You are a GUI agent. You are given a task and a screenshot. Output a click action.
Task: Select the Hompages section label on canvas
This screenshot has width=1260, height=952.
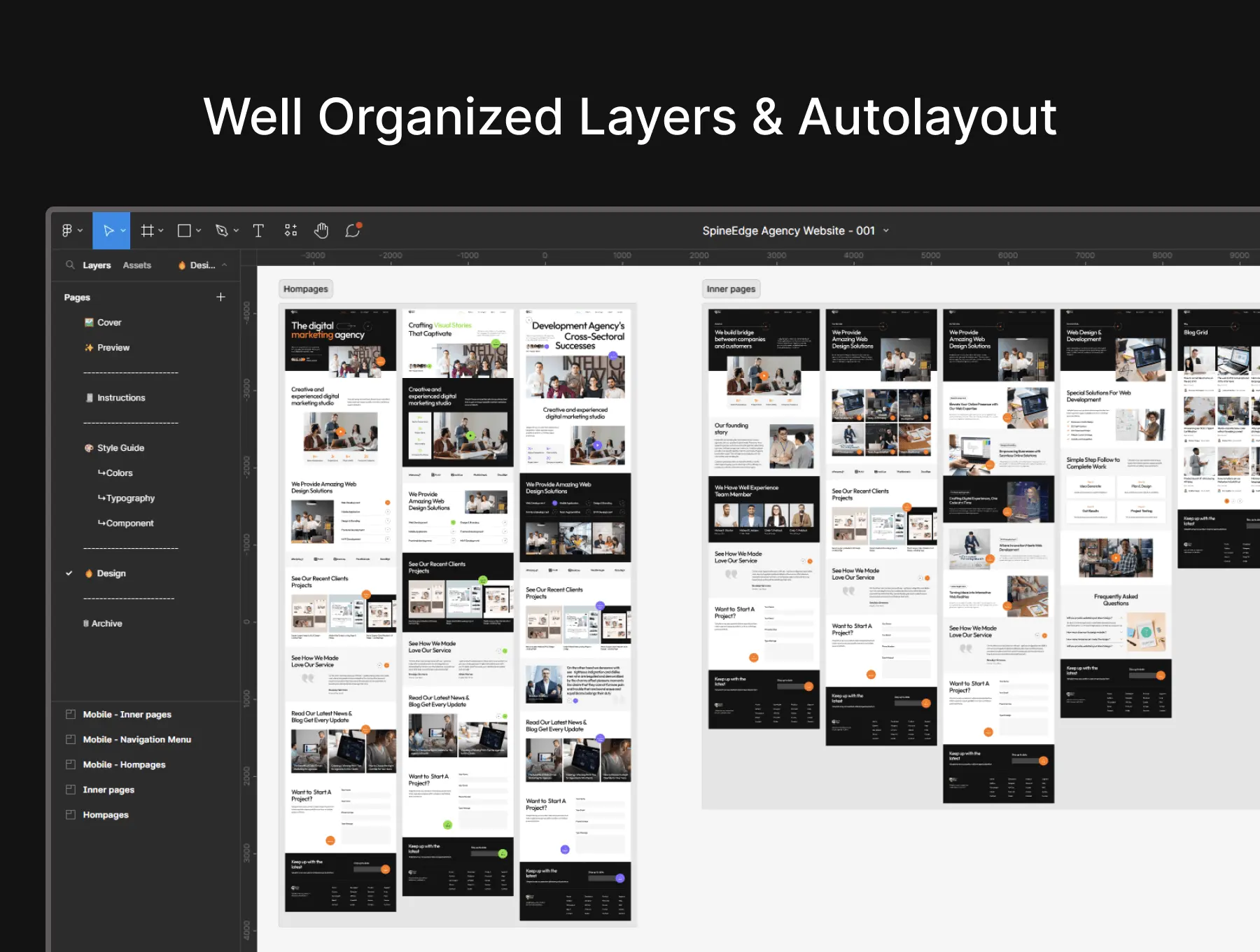[305, 289]
